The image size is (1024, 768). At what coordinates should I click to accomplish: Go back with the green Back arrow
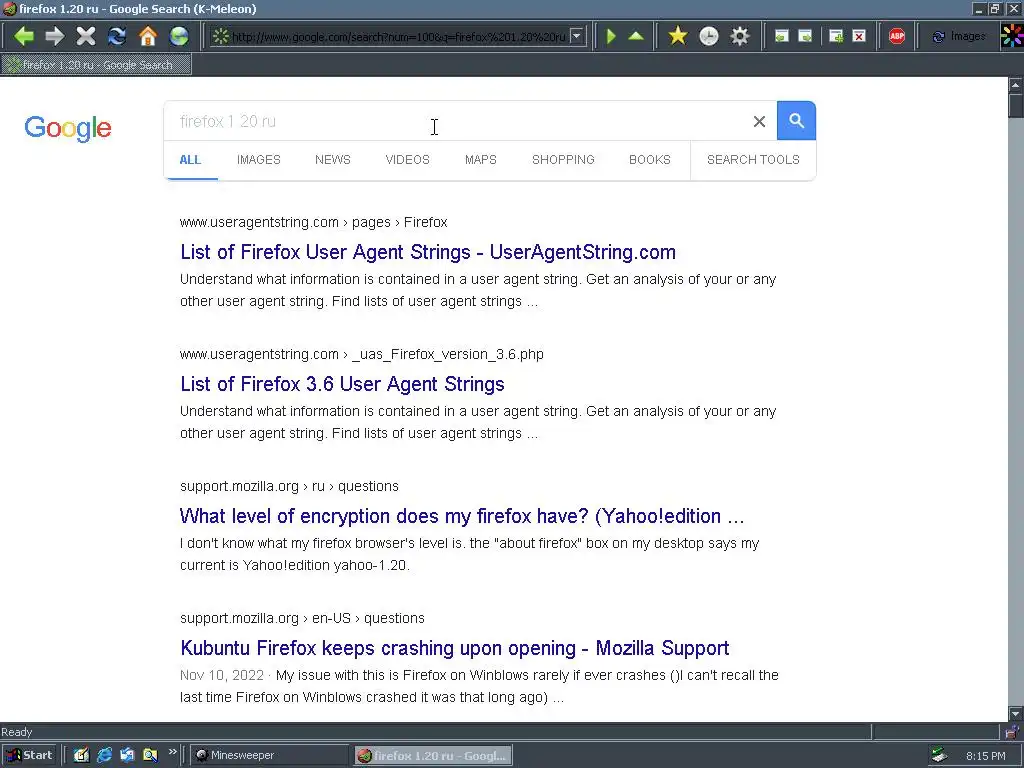pos(24,36)
